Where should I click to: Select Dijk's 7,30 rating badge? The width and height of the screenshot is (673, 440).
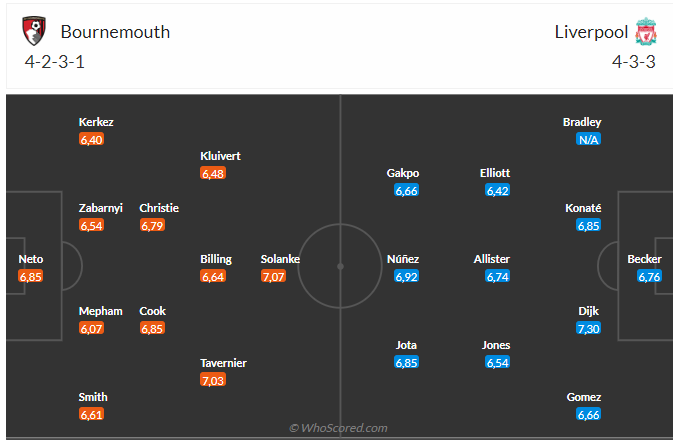pyautogui.click(x=588, y=328)
